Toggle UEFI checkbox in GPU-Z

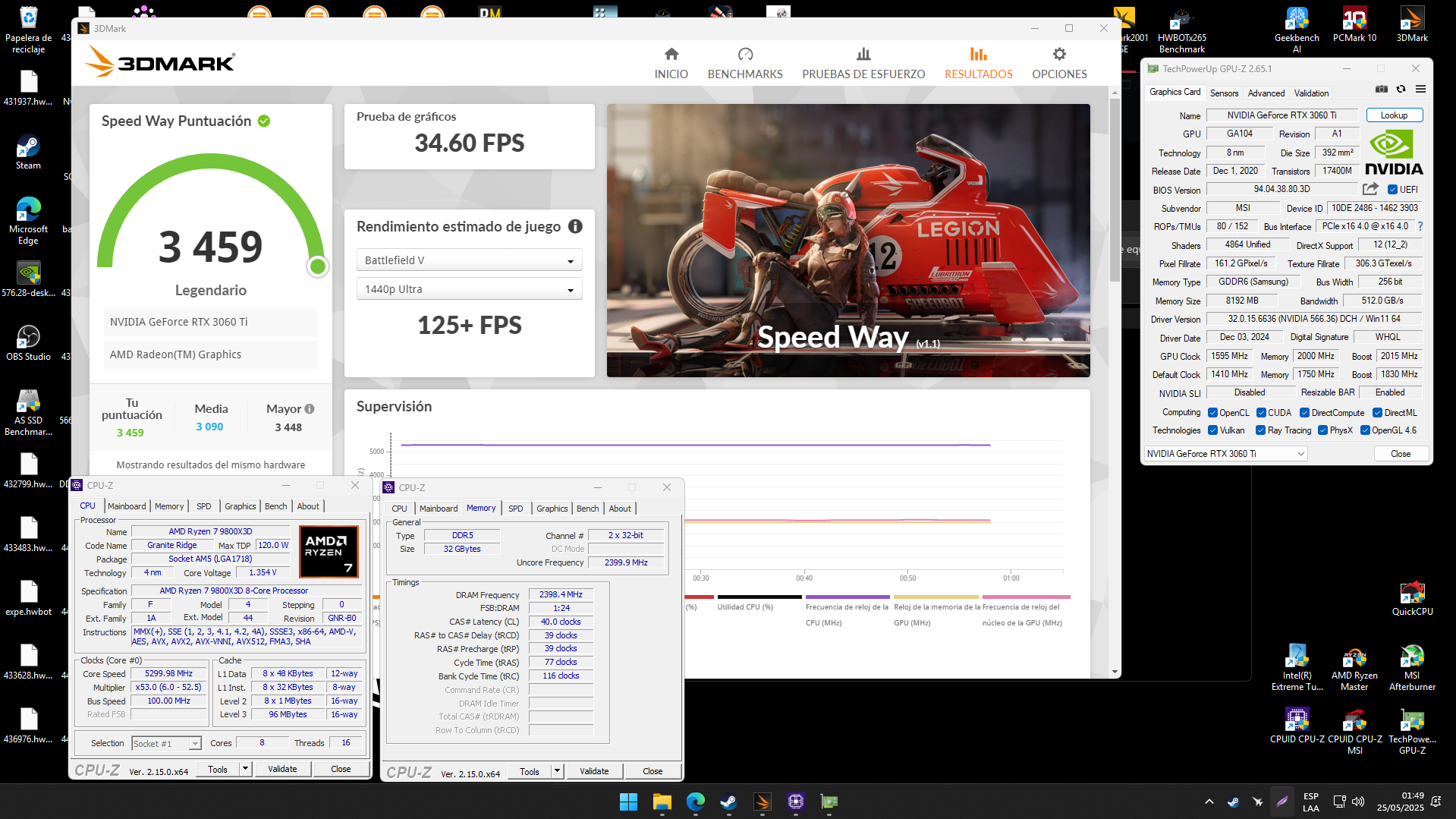[x=1392, y=190]
